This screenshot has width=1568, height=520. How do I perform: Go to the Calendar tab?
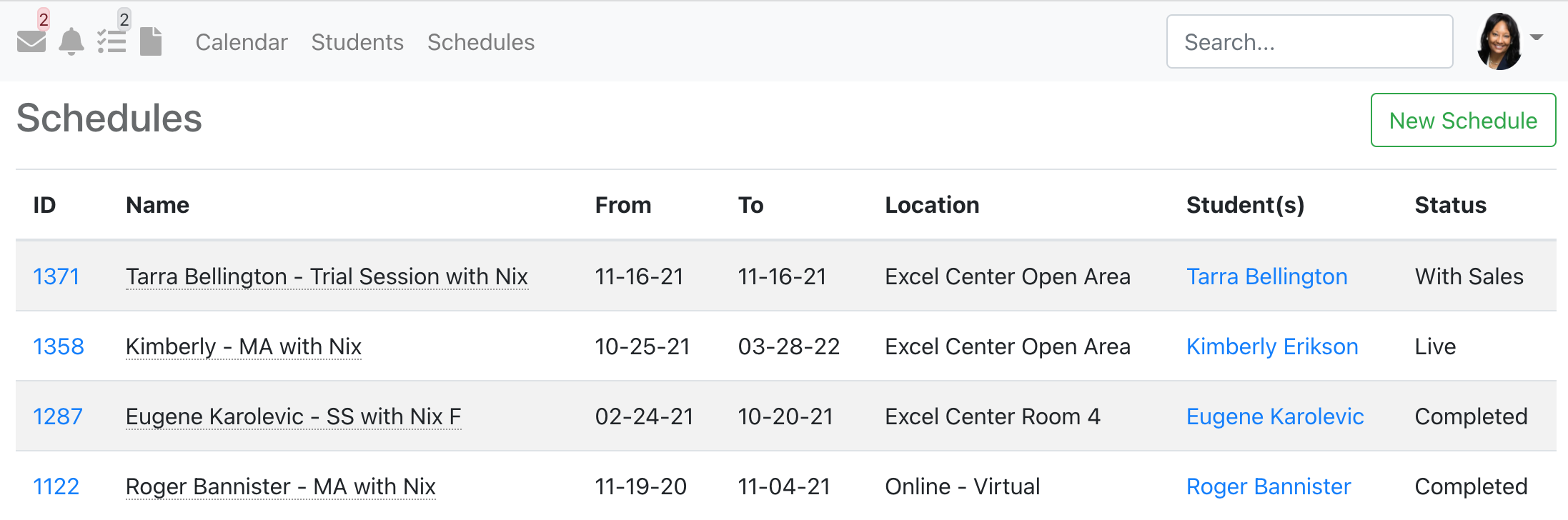[x=242, y=41]
